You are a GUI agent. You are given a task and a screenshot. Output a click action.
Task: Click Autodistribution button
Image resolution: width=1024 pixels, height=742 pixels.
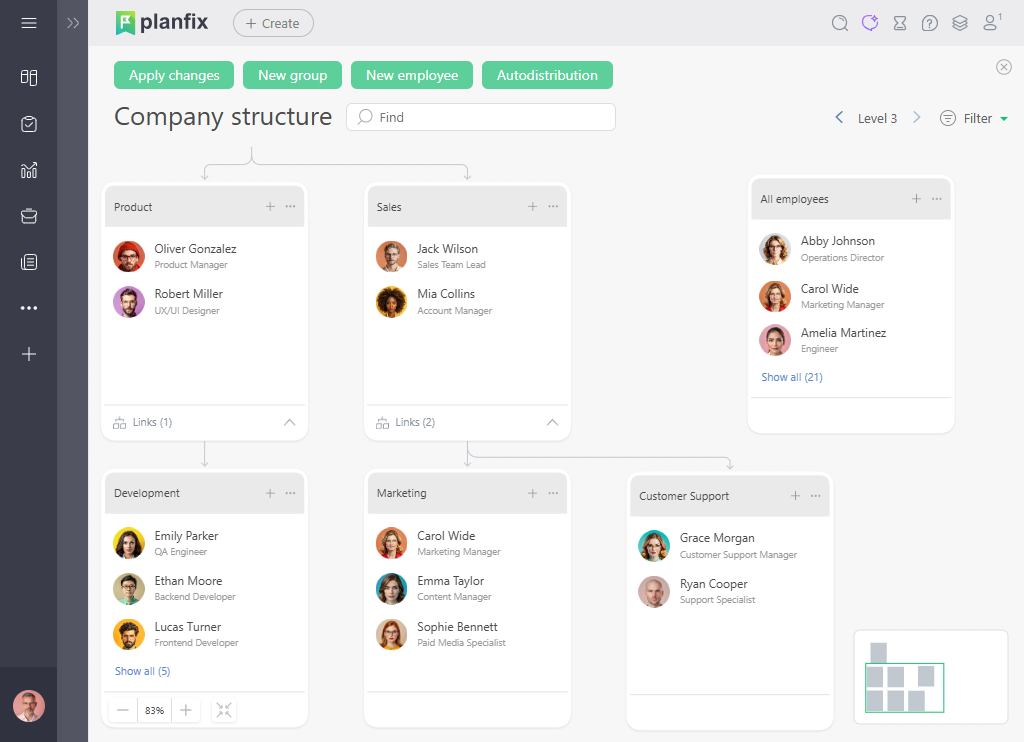(547, 75)
